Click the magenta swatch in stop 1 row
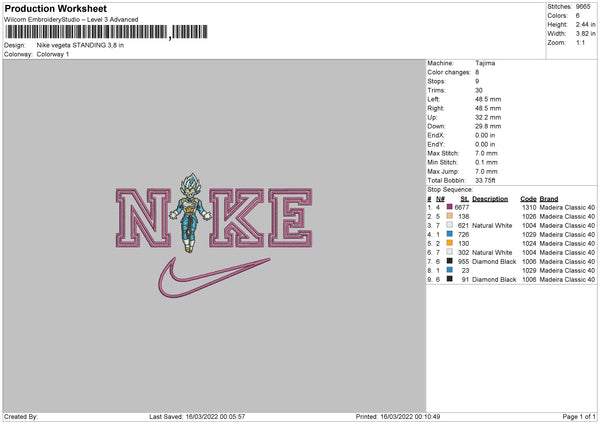 click(x=450, y=207)
